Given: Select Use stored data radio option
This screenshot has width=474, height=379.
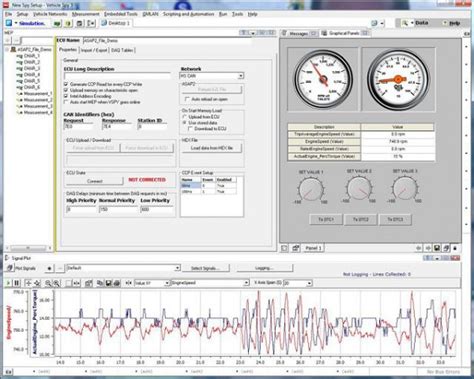Looking at the screenshot, I should pos(184,123).
